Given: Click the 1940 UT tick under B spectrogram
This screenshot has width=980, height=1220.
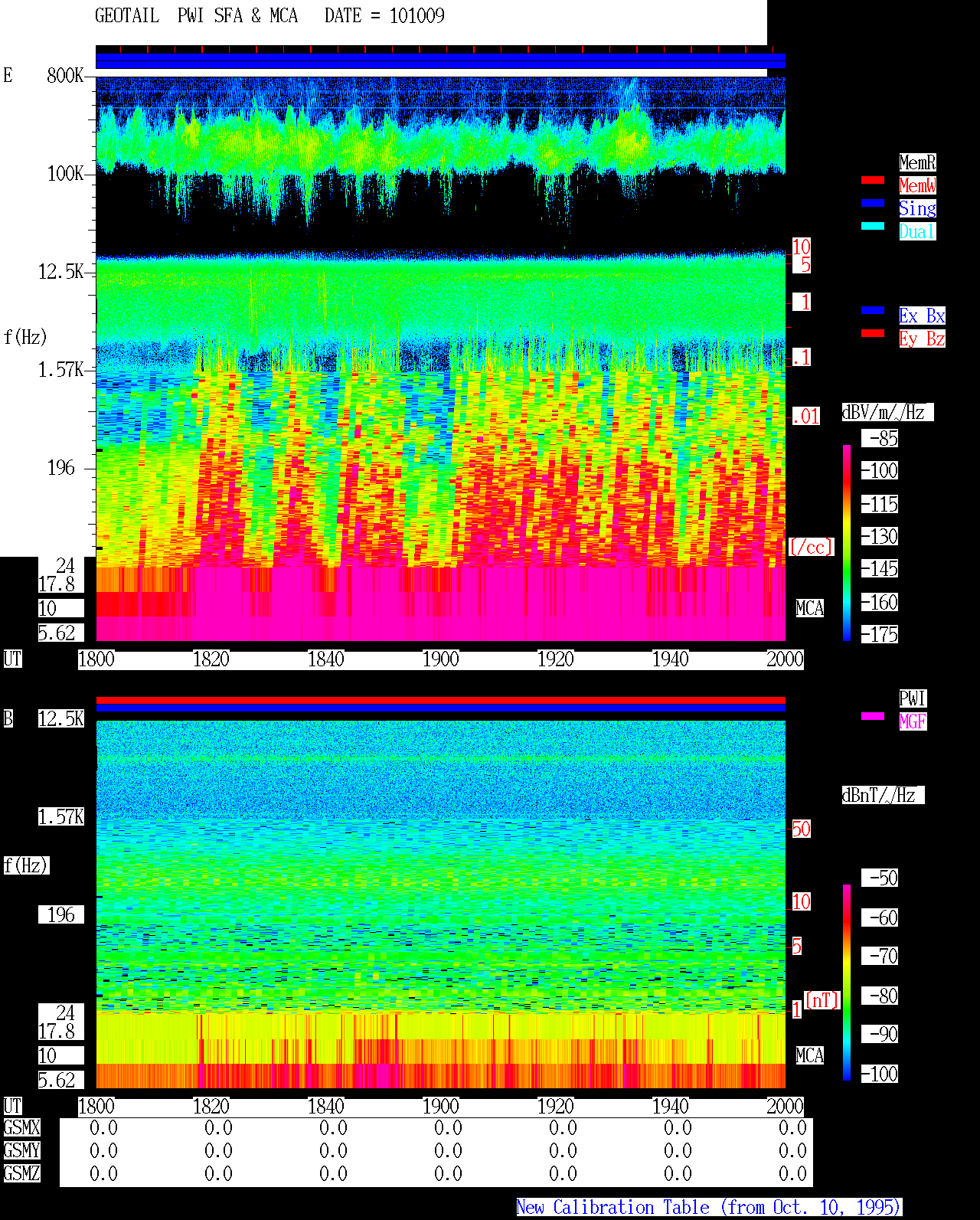Looking at the screenshot, I should pyautogui.click(x=670, y=1107).
